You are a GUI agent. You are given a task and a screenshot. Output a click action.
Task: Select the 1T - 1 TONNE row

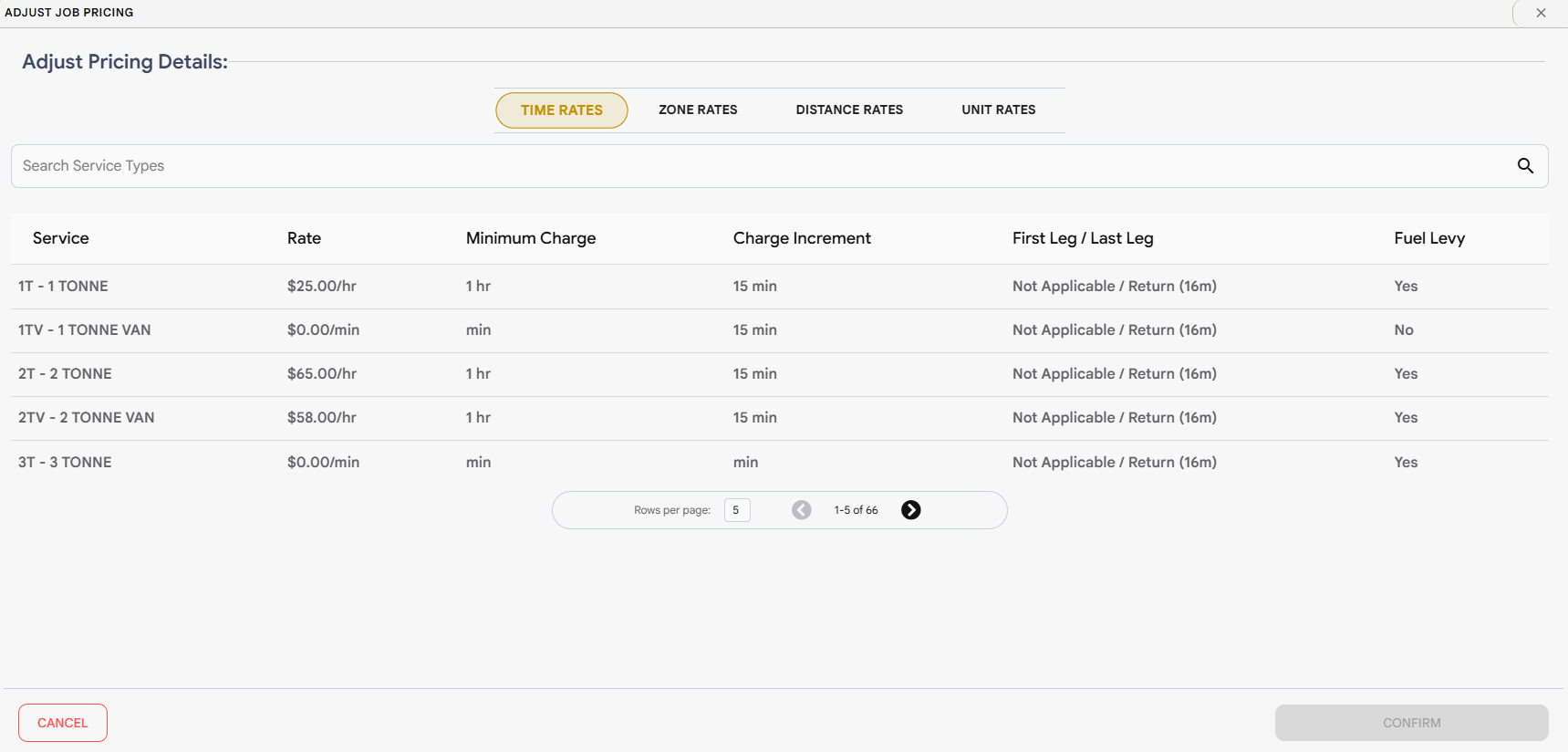pos(780,287)
